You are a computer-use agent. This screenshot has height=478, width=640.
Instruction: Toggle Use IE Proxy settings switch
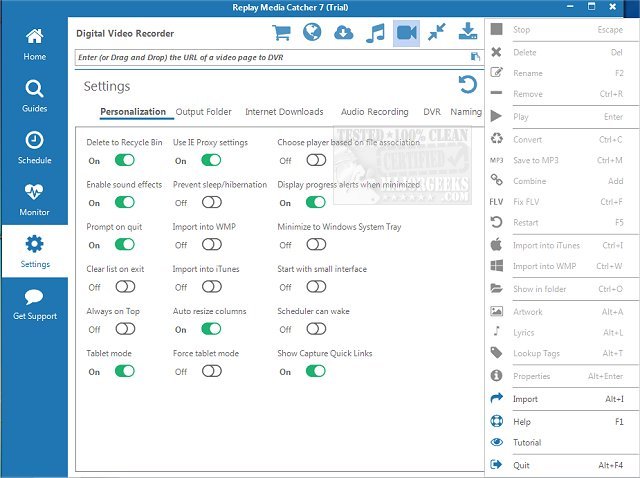pos(211,160)
